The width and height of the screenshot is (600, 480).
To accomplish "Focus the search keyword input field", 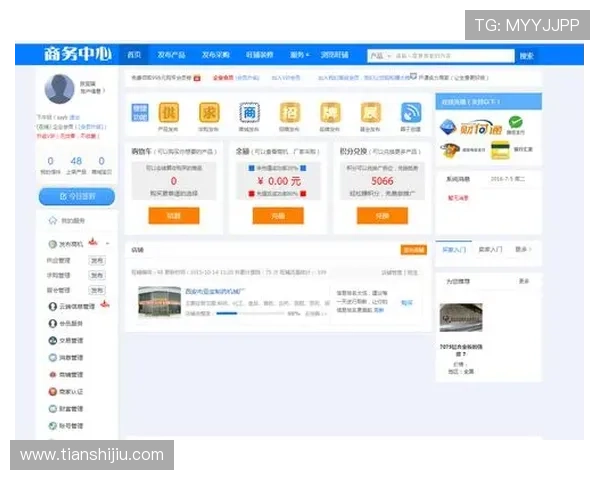I will tap(454, 56).
